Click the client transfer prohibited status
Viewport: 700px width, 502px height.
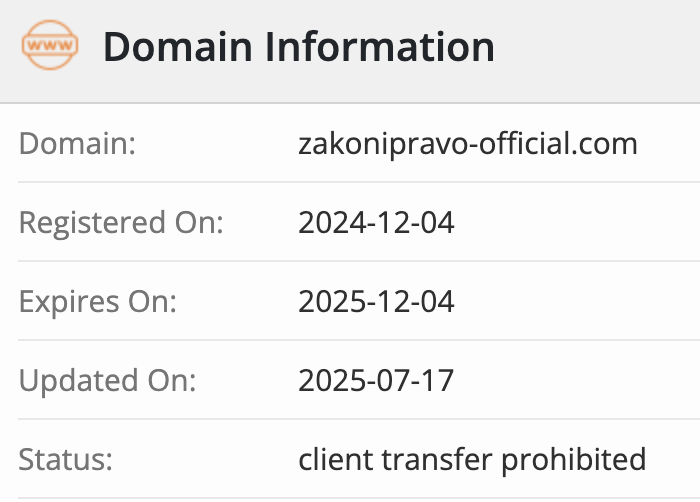point(472,460)
